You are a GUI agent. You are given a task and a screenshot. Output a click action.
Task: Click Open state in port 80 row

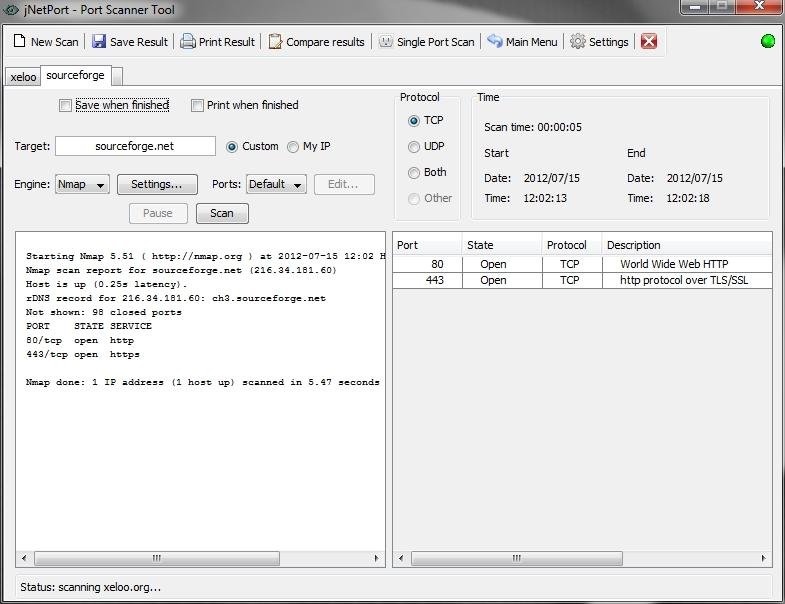[x=502, y=264]
